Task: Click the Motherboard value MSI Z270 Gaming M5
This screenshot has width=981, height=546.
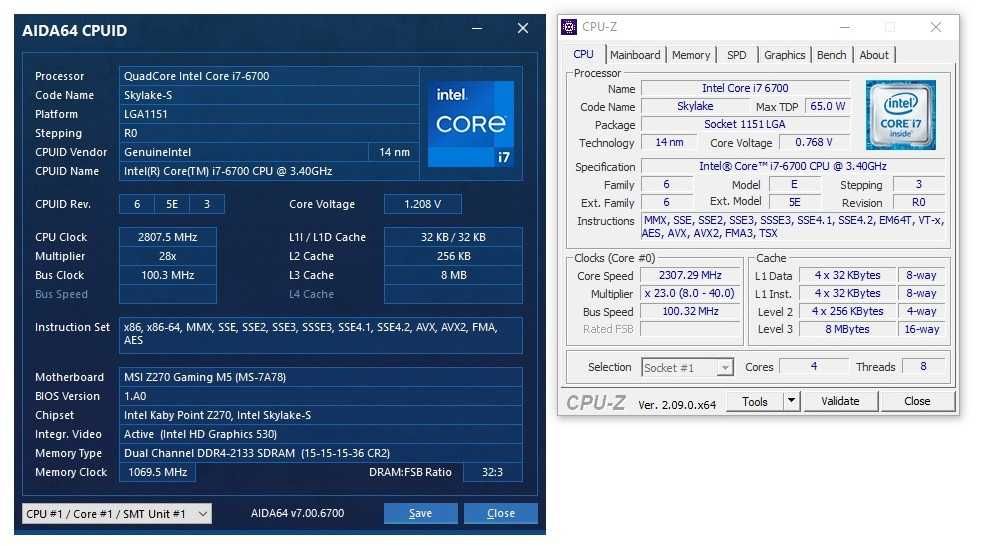Action: tap(320, 377)
